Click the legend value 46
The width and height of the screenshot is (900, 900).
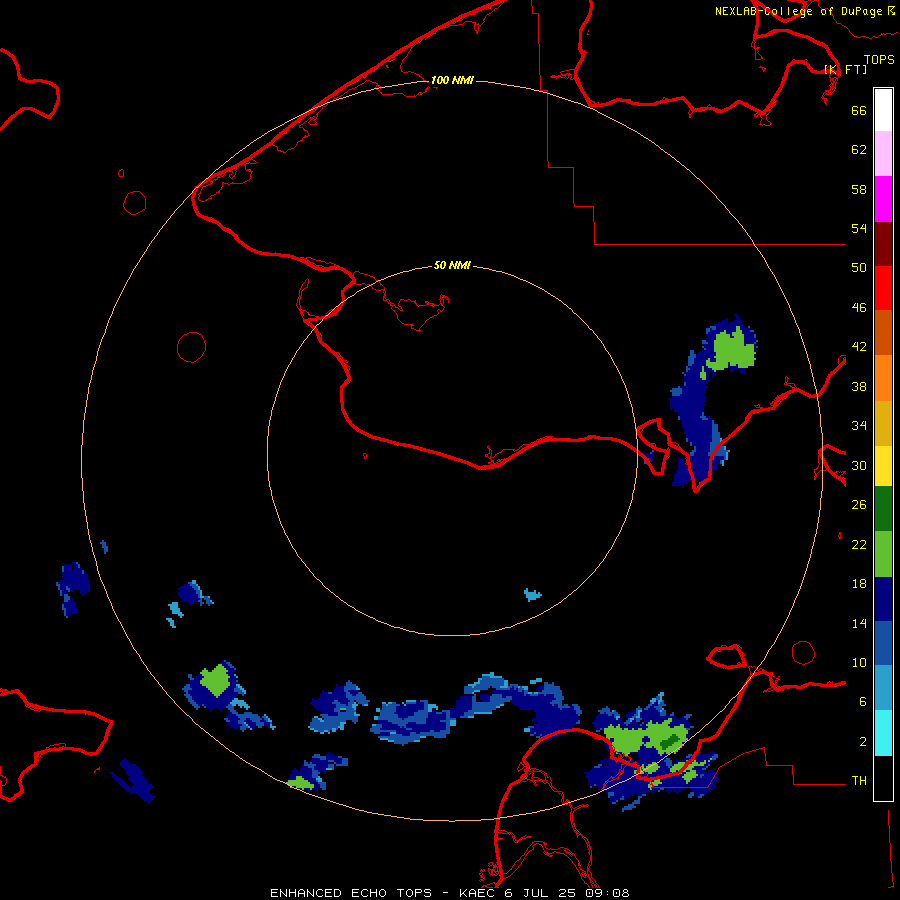click(x=859, y=308)
